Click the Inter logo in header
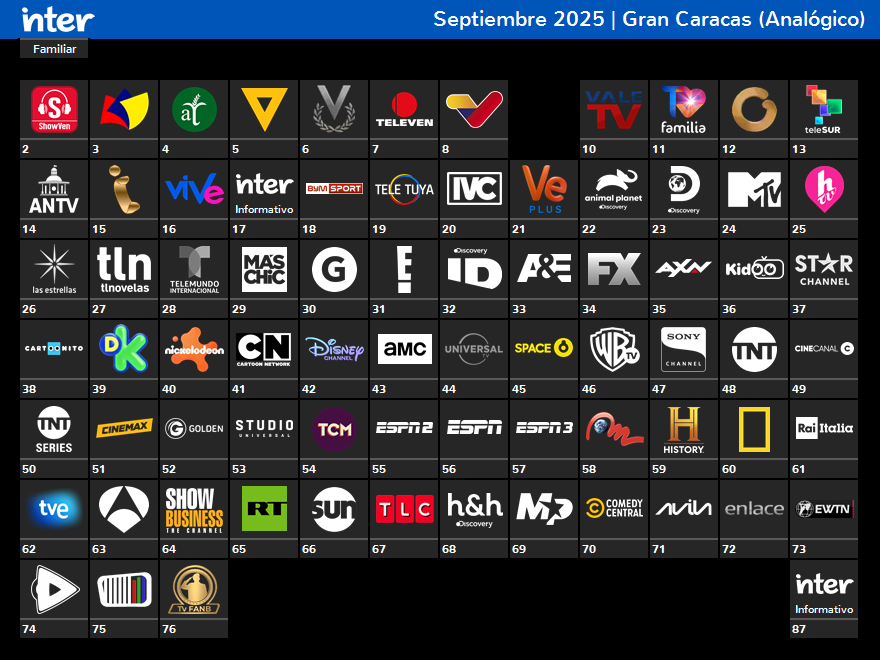Viewport: 880px width, 660px height. [58, 19]
